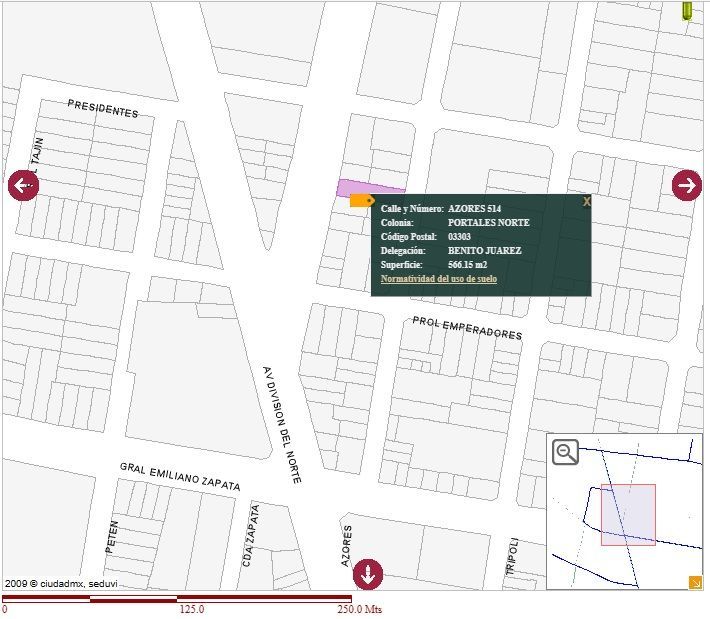Click the red viewport rectangle in overview map
Screen dimensions: 710x619
coord(628,515)
